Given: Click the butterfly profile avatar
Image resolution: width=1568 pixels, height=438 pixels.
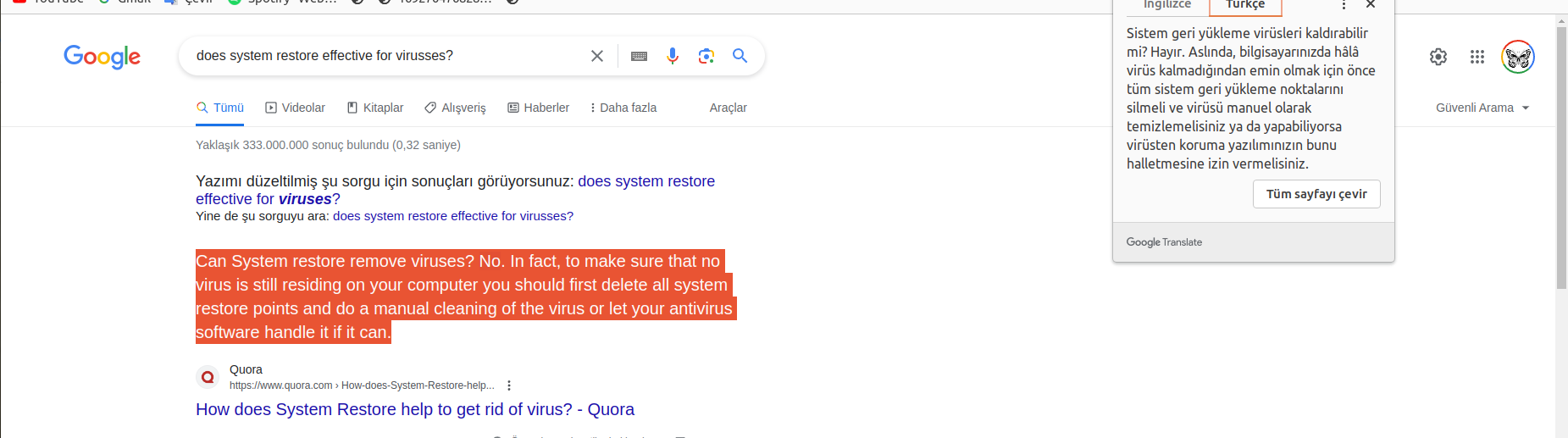Looking at the screenshot, I should tap(1518, 57).
